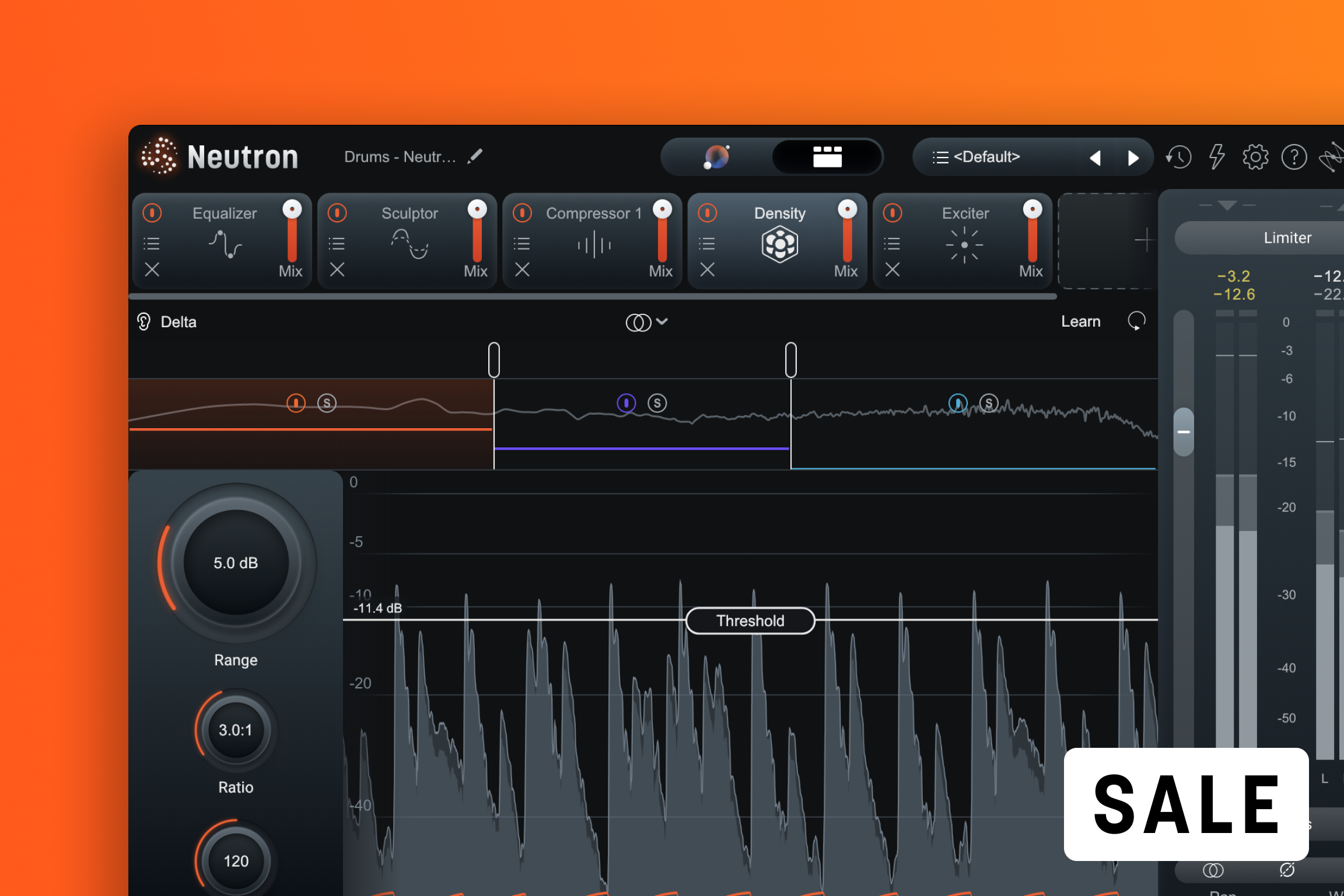Remove the Compressor 1 module

[x=522, y=269]
